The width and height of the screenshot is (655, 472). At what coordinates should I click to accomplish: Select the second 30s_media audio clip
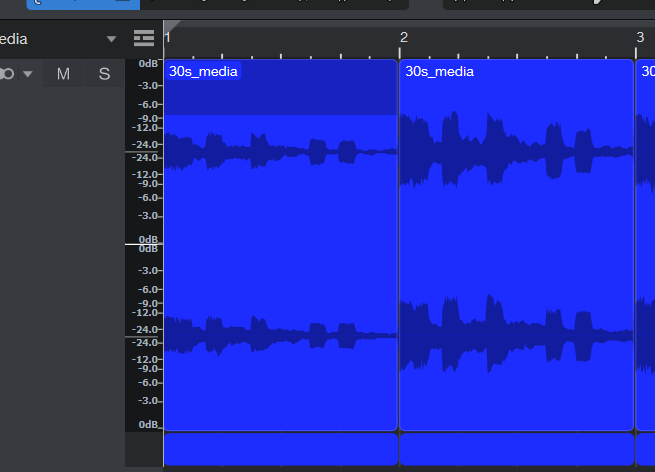click(x=516, y=245)
